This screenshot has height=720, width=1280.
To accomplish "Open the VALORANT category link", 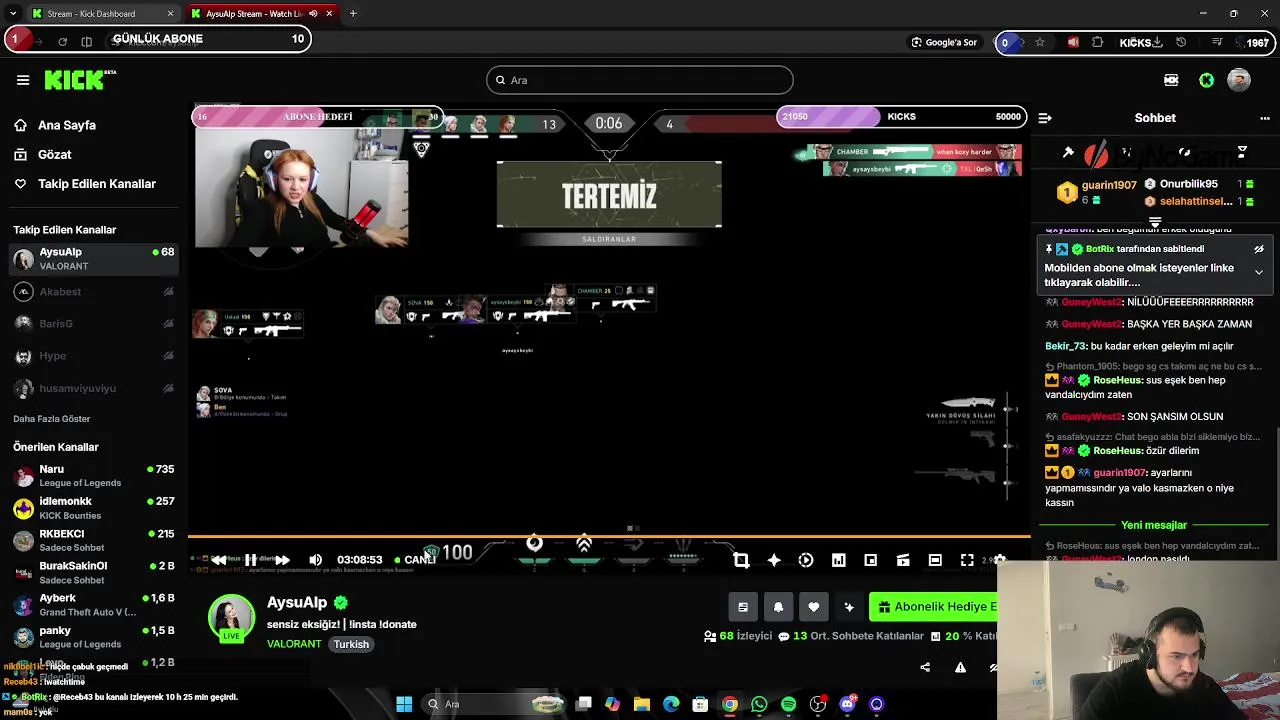I will (294, 644).
